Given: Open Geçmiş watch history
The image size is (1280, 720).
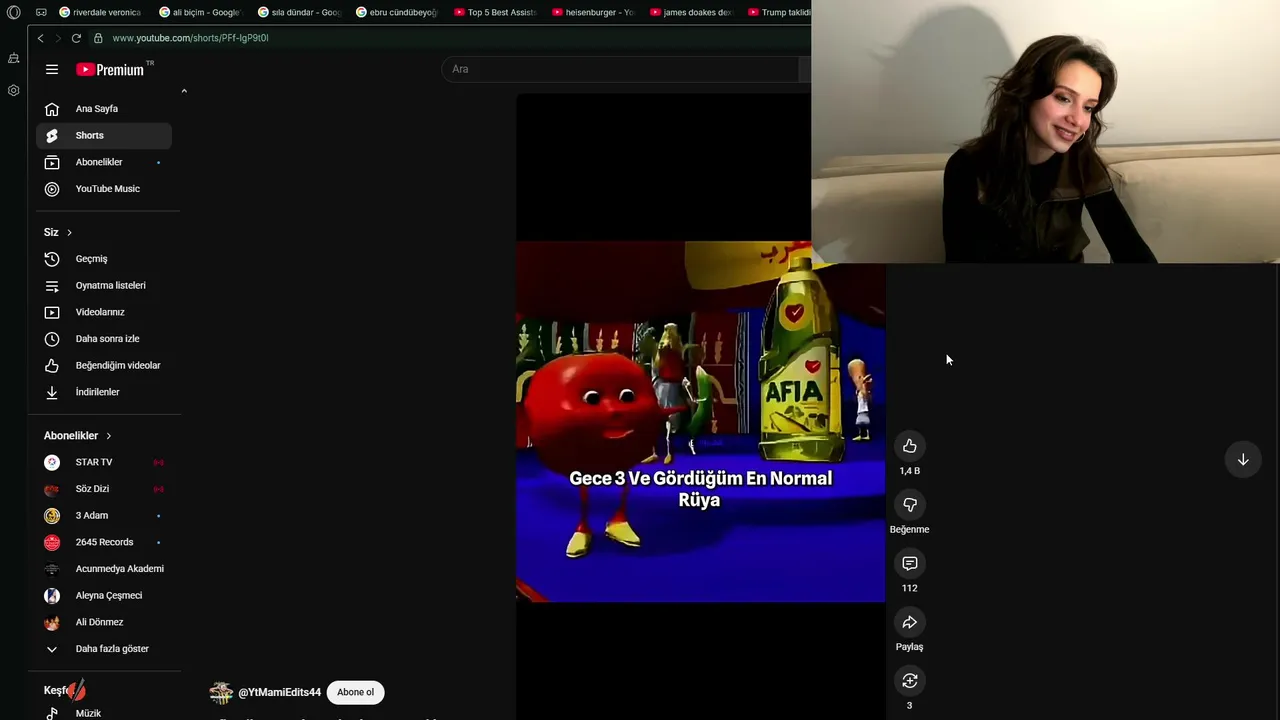Looking at the screenshot, I should pyautogui.click(x=104, y=259).
